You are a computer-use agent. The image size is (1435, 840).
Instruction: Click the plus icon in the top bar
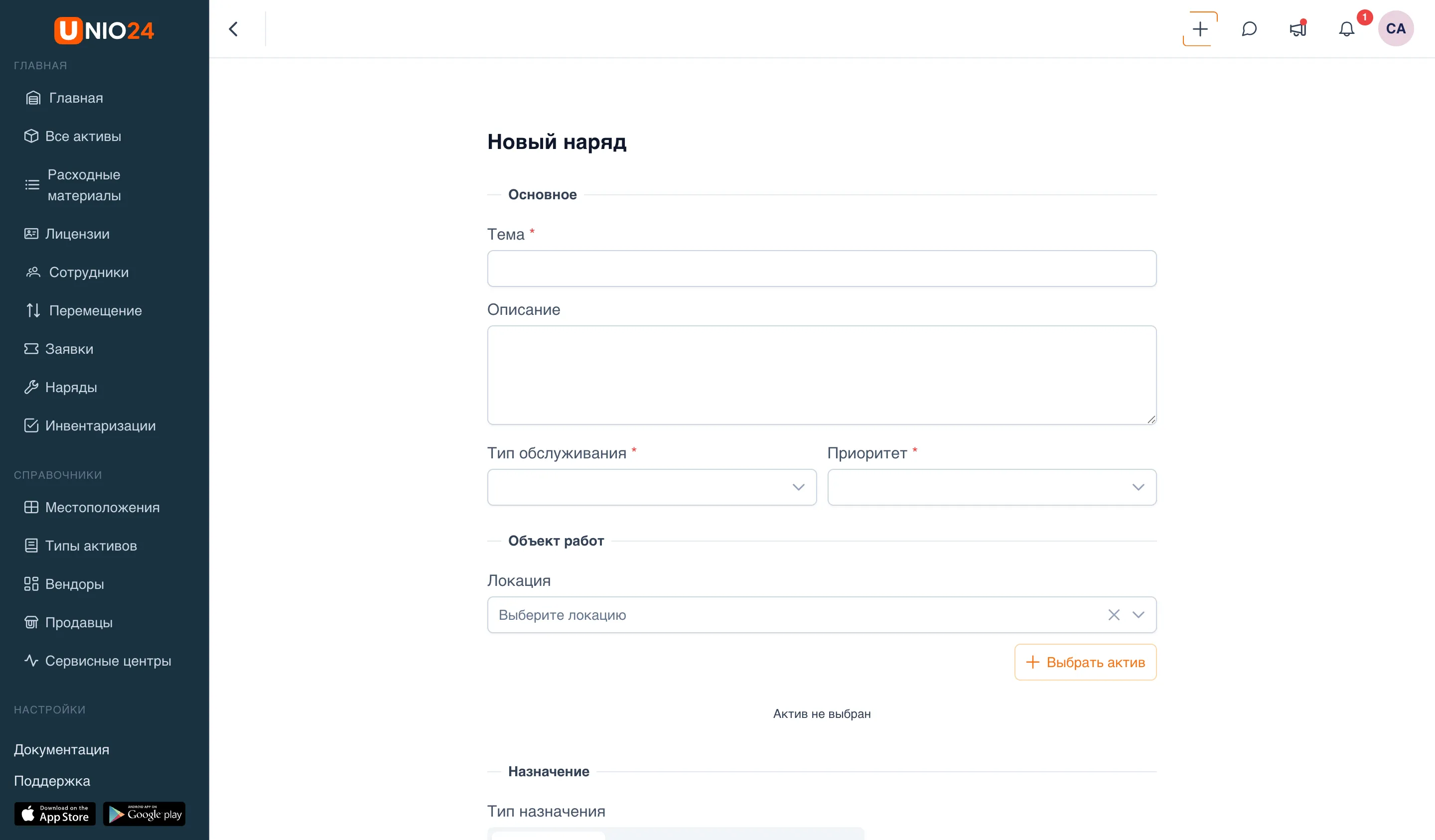pos(1200,29)
